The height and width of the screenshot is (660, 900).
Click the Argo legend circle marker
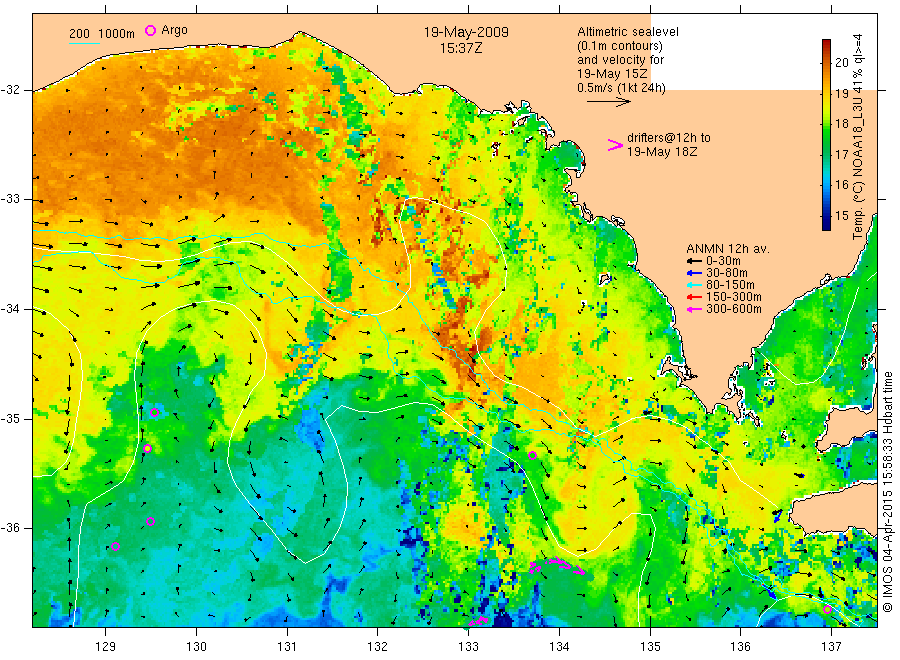150,30
